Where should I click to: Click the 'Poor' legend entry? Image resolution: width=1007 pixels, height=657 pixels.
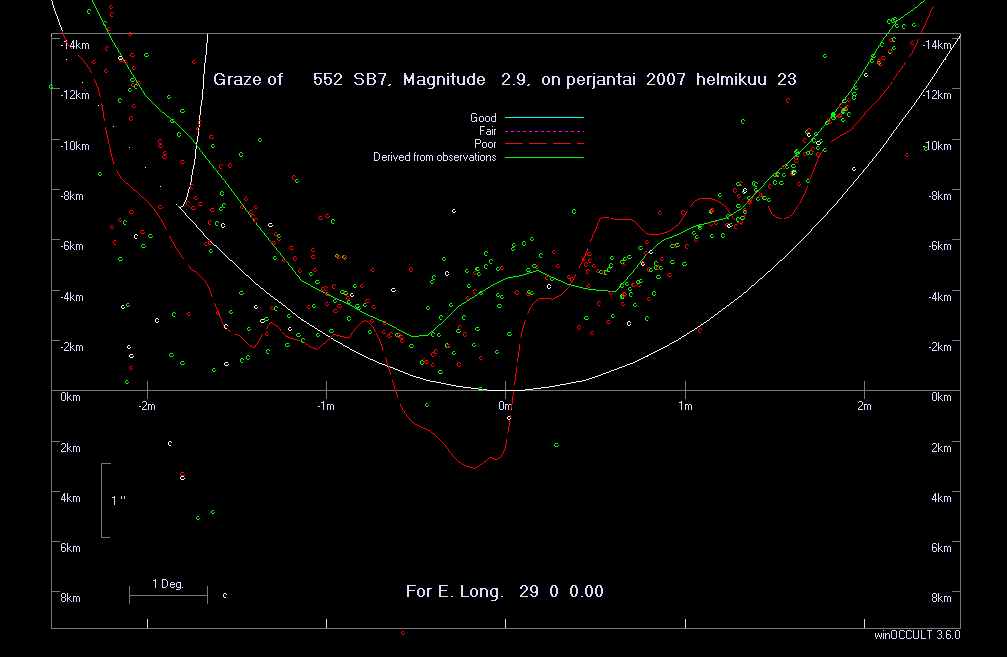point(485,144)
